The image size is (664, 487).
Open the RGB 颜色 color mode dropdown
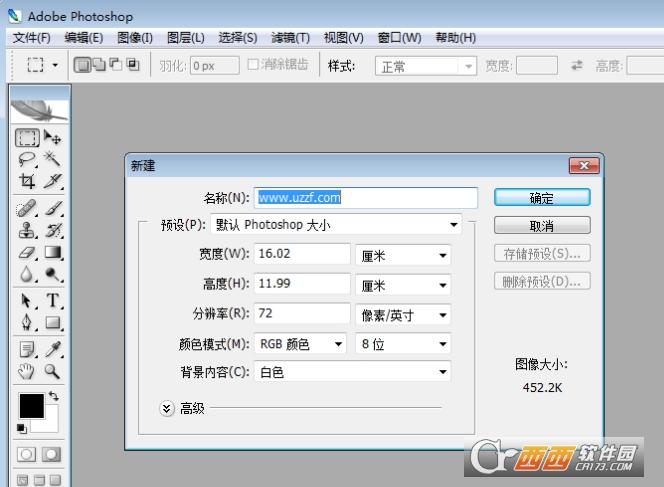[x=300, y=344]
